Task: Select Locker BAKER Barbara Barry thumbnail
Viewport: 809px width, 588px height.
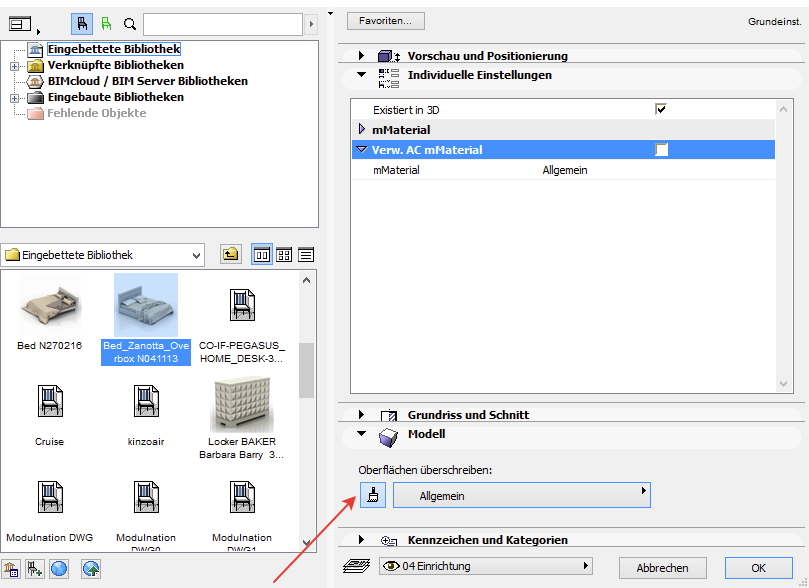Action: click(x=242, y=404)
